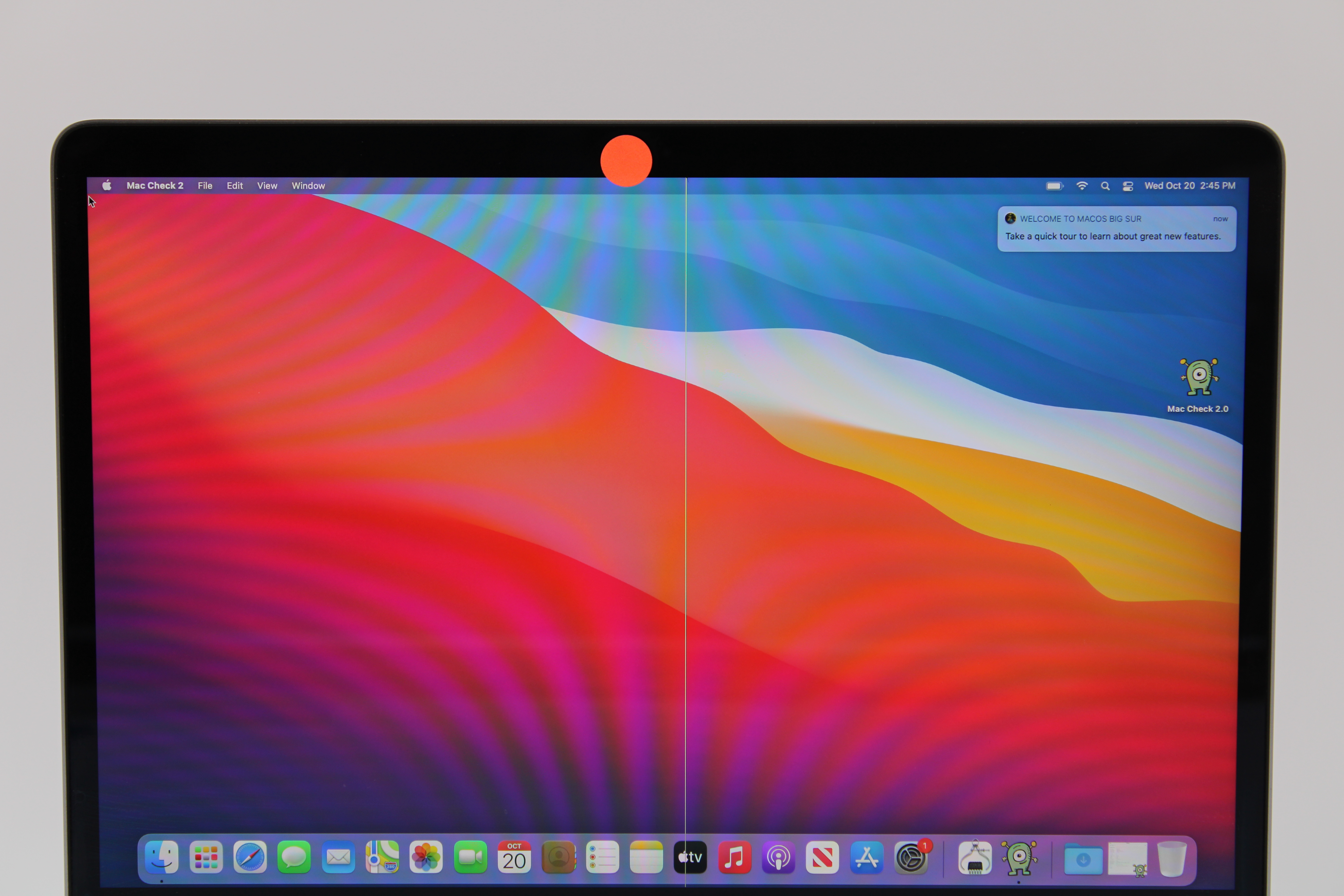1344x896 pixels.
Task: Launch Safari from the Dock
Action: point(250,857)
